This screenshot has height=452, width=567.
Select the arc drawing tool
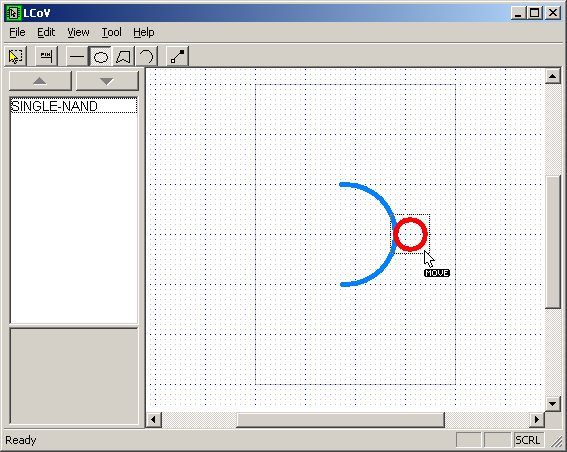146,56
